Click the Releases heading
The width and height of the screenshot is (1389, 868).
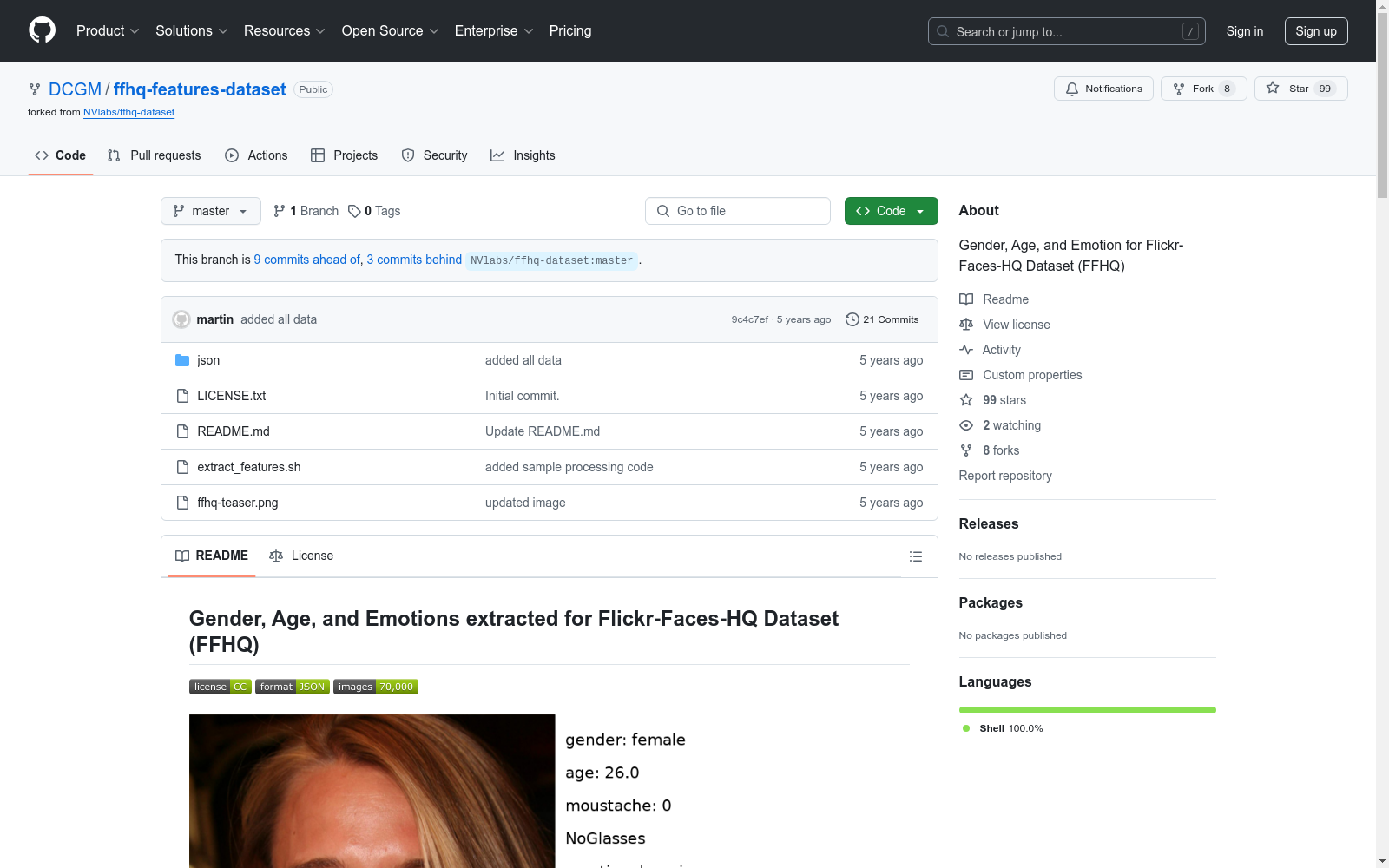pyautogui.click(x=989, y=523)
